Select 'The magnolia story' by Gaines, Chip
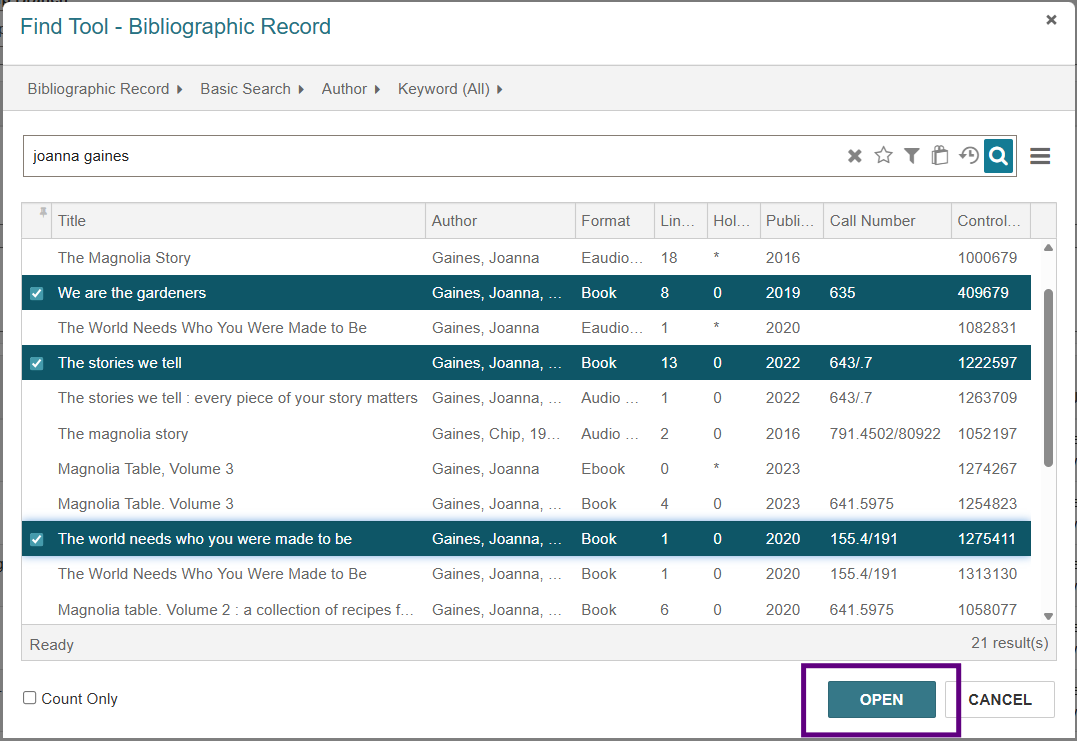Viewport: 1077px width, 741px height. [526, 433]
